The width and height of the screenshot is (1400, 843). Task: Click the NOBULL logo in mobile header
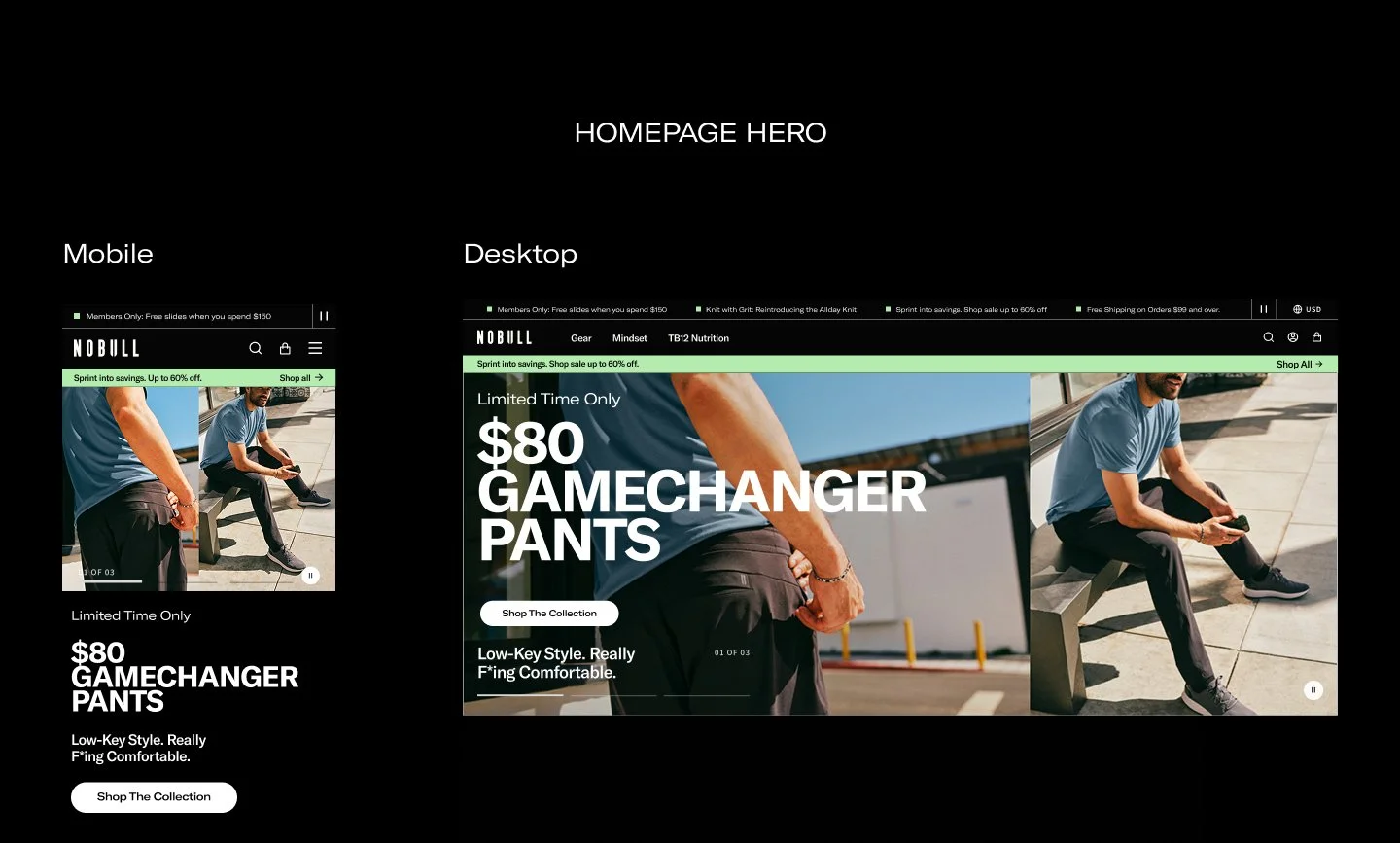106,348
